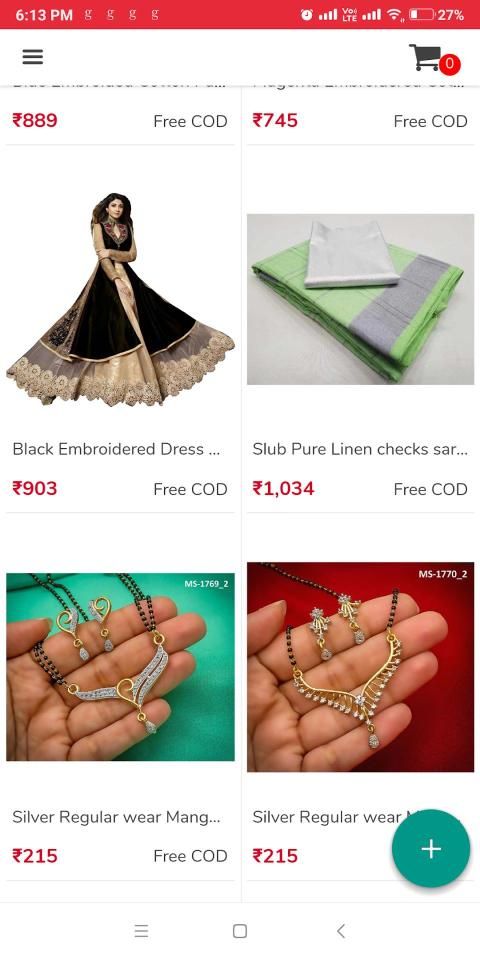Viewport: 480px width, 960px height.
Task: Tap Free COD next to ₹745
Action: pos(430,121)
